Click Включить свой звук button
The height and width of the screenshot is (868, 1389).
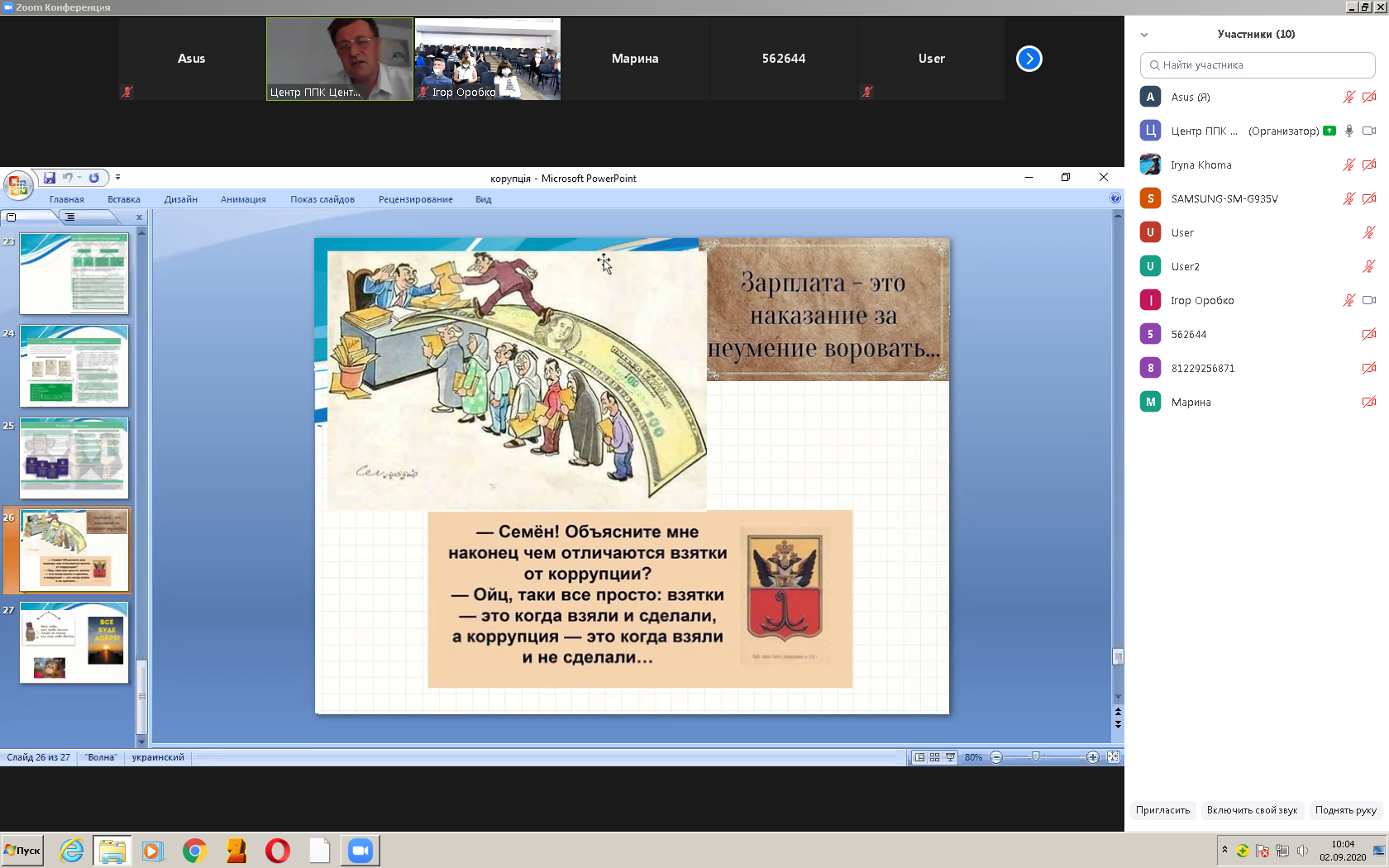pyautogui.click(x=1252, y=810)
